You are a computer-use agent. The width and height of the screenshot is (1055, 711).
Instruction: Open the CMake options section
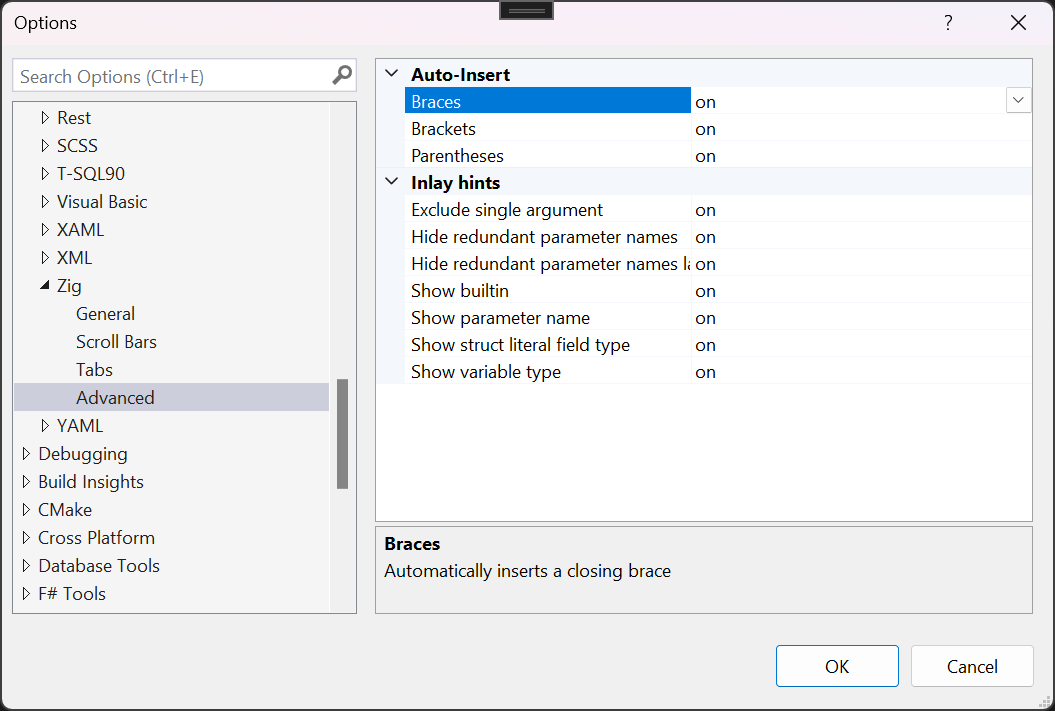point(64,509)
